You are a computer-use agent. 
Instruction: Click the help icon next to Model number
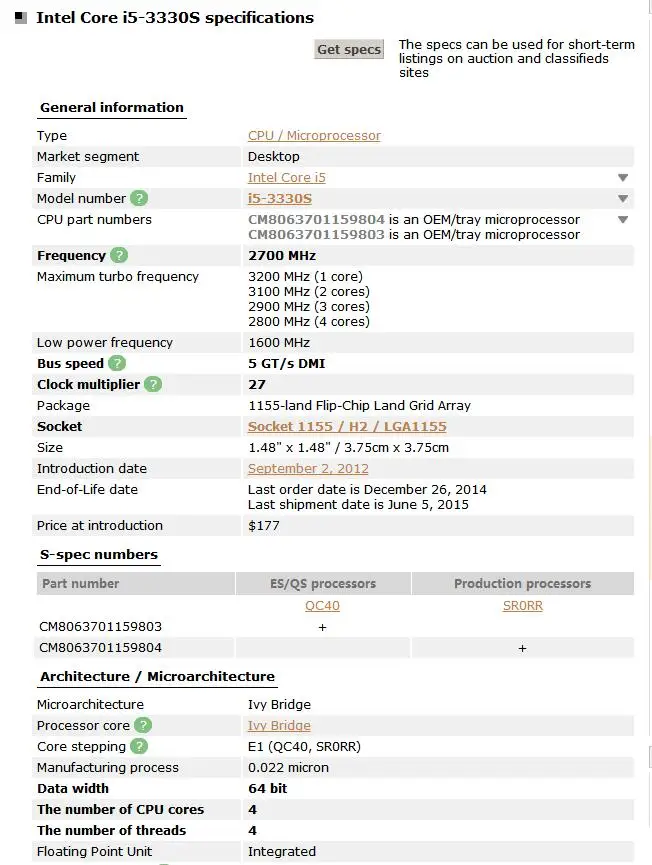click(139, 198)
